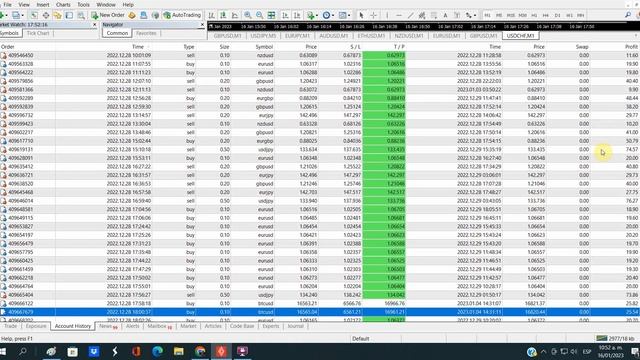
Task: Toggle the Market Watch window icon
Action: click(x=34, y=16)
